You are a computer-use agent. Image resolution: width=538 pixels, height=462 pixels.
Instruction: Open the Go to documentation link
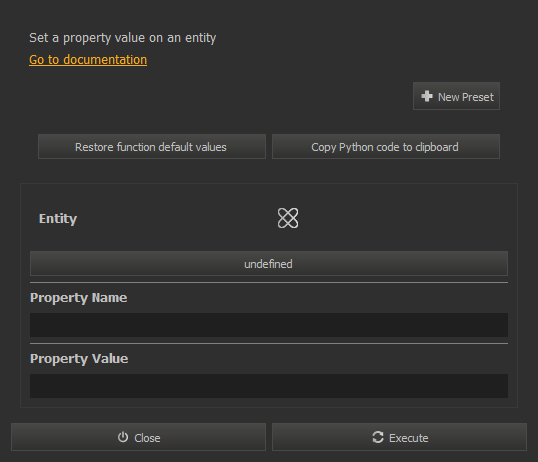tap(88, 60)
